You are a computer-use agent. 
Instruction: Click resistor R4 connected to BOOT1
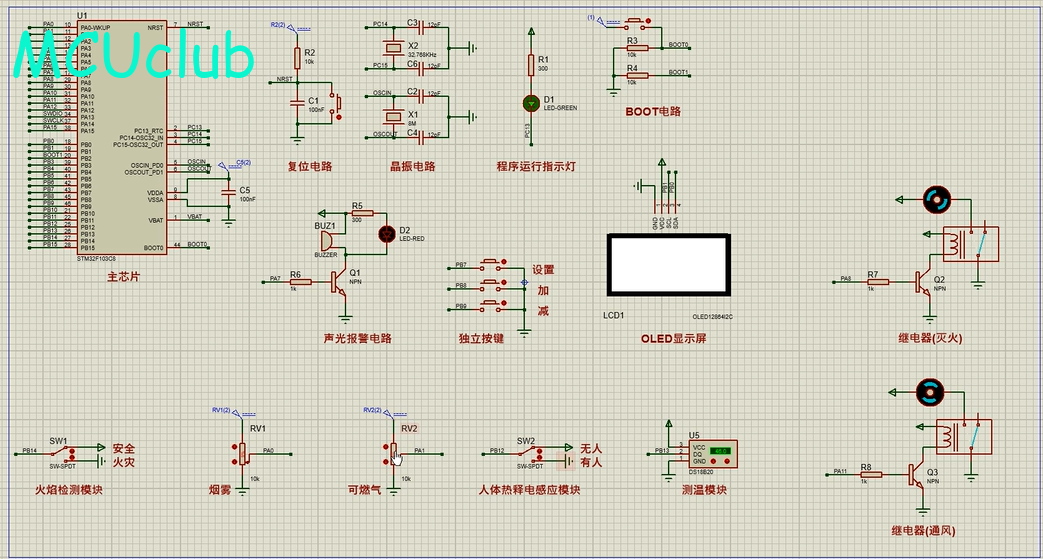[x=637, y=76]
